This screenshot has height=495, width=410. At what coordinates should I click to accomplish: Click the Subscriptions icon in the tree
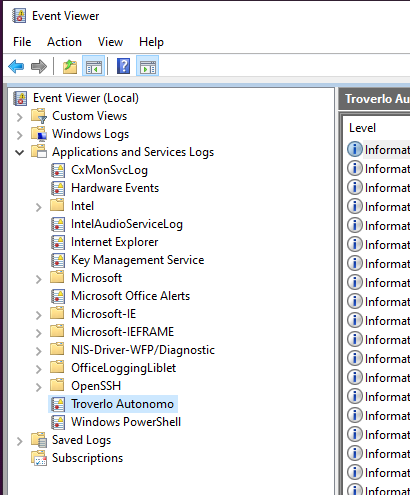tap(39, 458)
